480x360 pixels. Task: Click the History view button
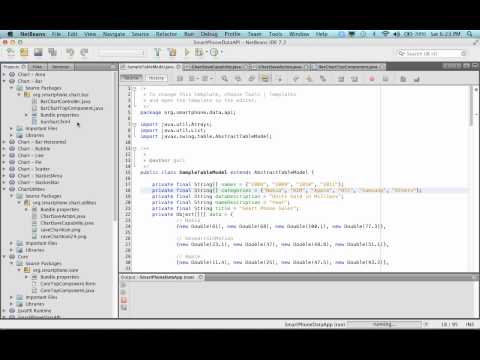(156, 78)
